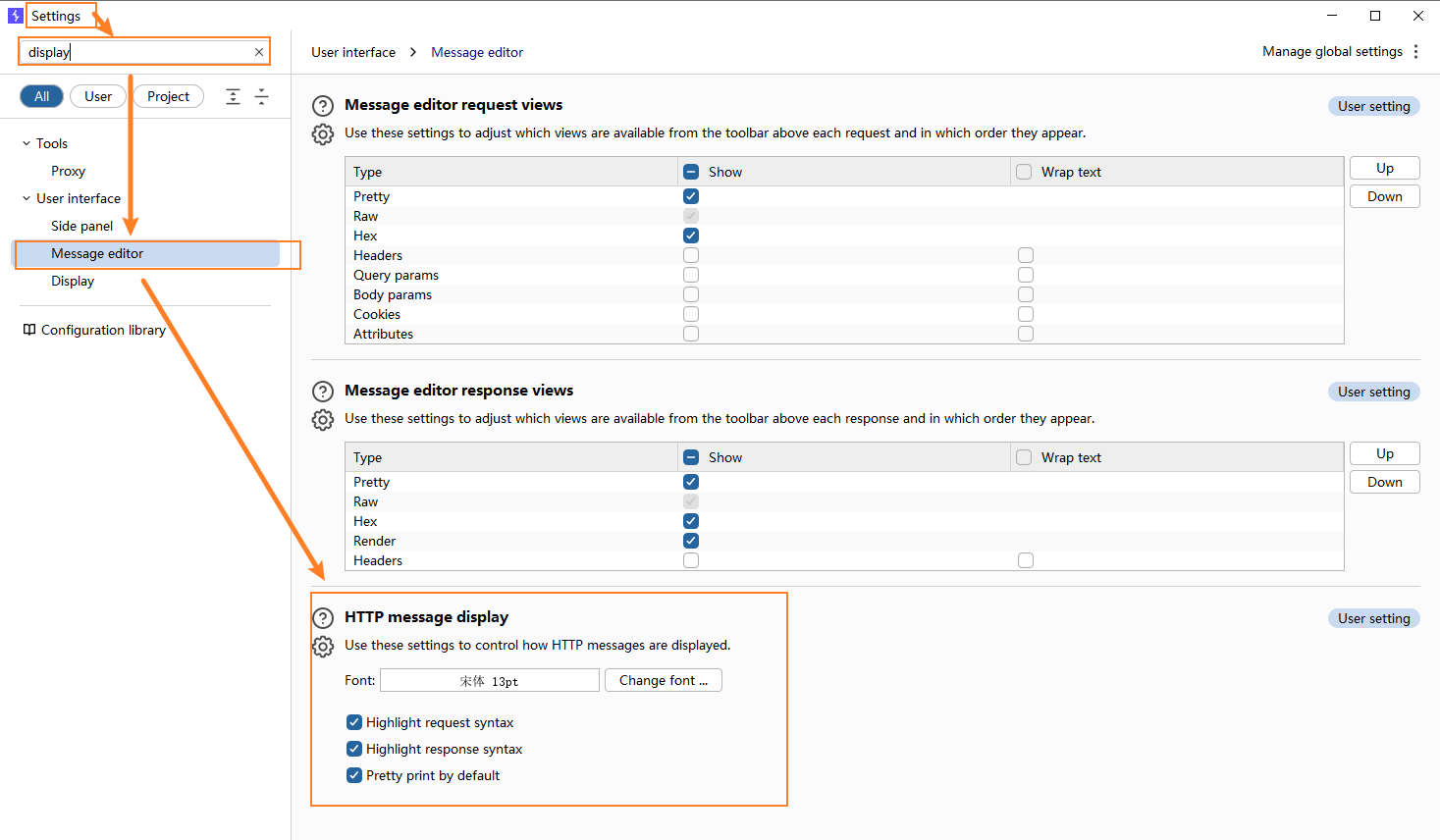This screenshot has width=1440, height=840.
Task: Uncheck Highlight request syntax
Action: point(354,722)
